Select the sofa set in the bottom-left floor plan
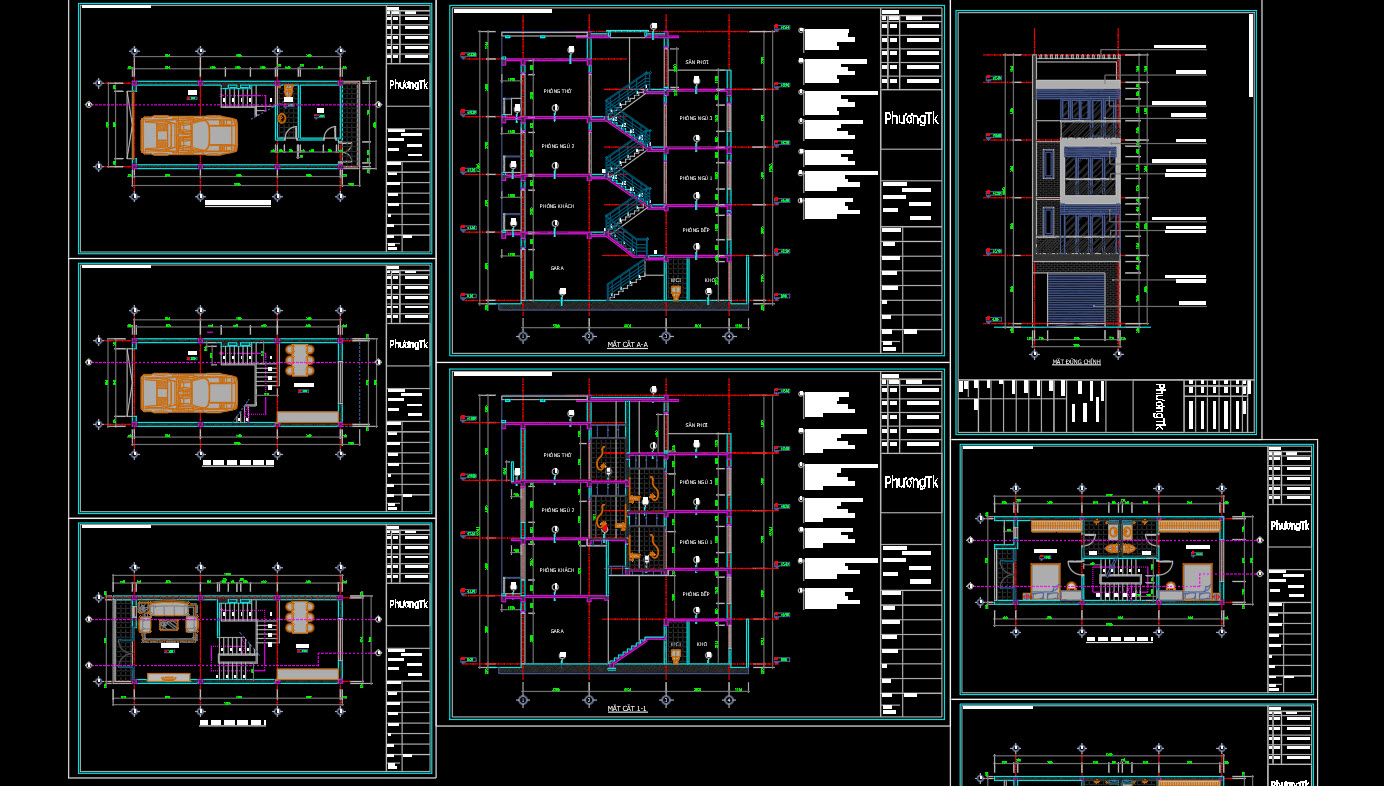 [x=167, y=621]
